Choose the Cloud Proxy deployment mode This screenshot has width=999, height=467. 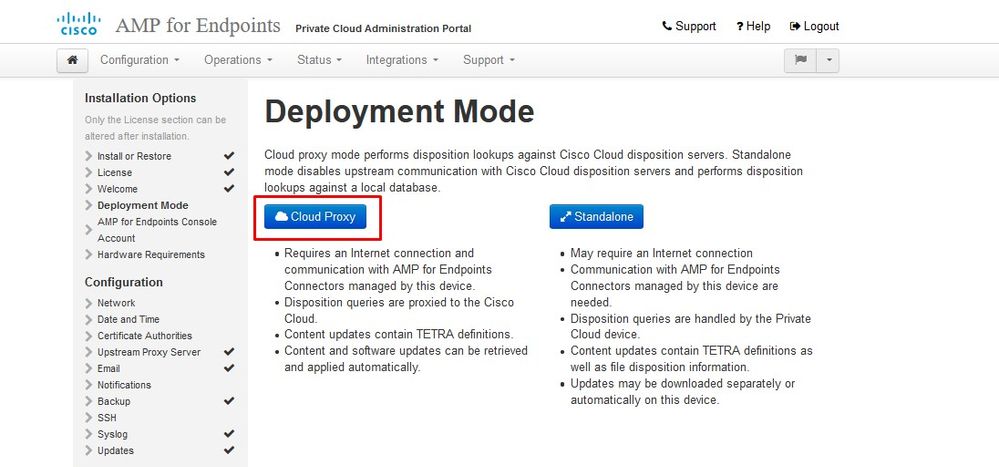316,217
